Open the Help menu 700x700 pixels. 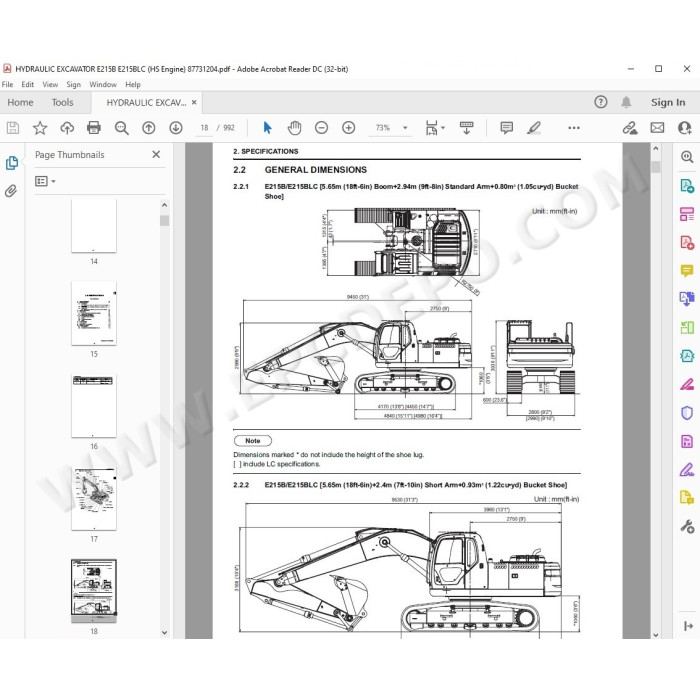(x=133, y=84)
